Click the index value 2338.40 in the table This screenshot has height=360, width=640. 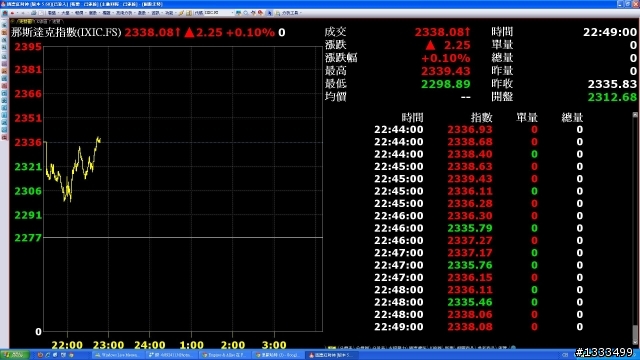[x=470, y=154]
